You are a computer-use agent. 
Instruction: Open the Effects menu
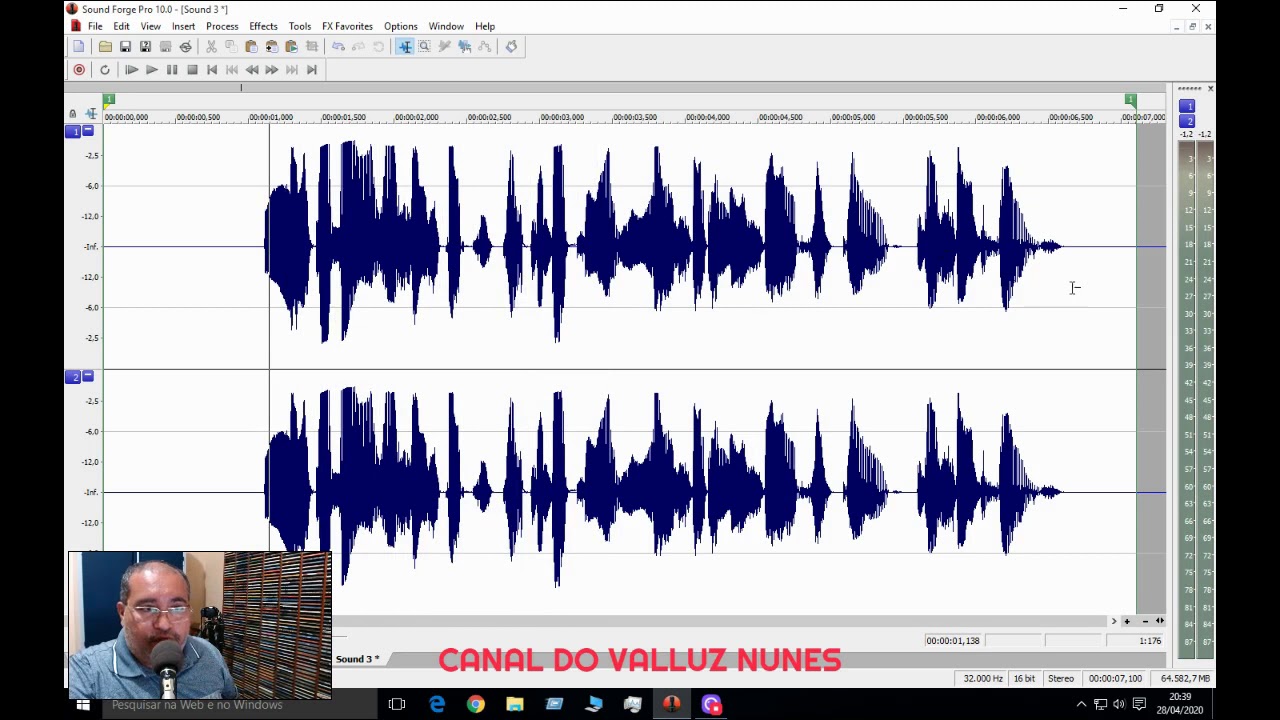263,26
